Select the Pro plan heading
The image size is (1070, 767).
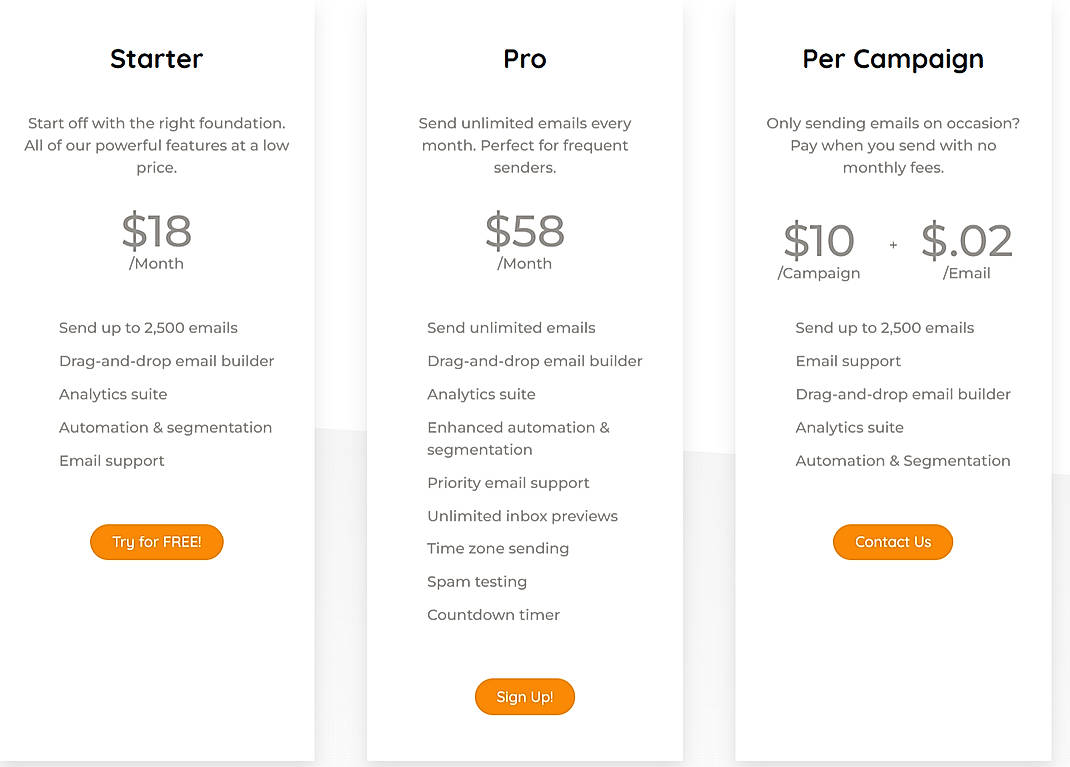(x=524, y=59)
